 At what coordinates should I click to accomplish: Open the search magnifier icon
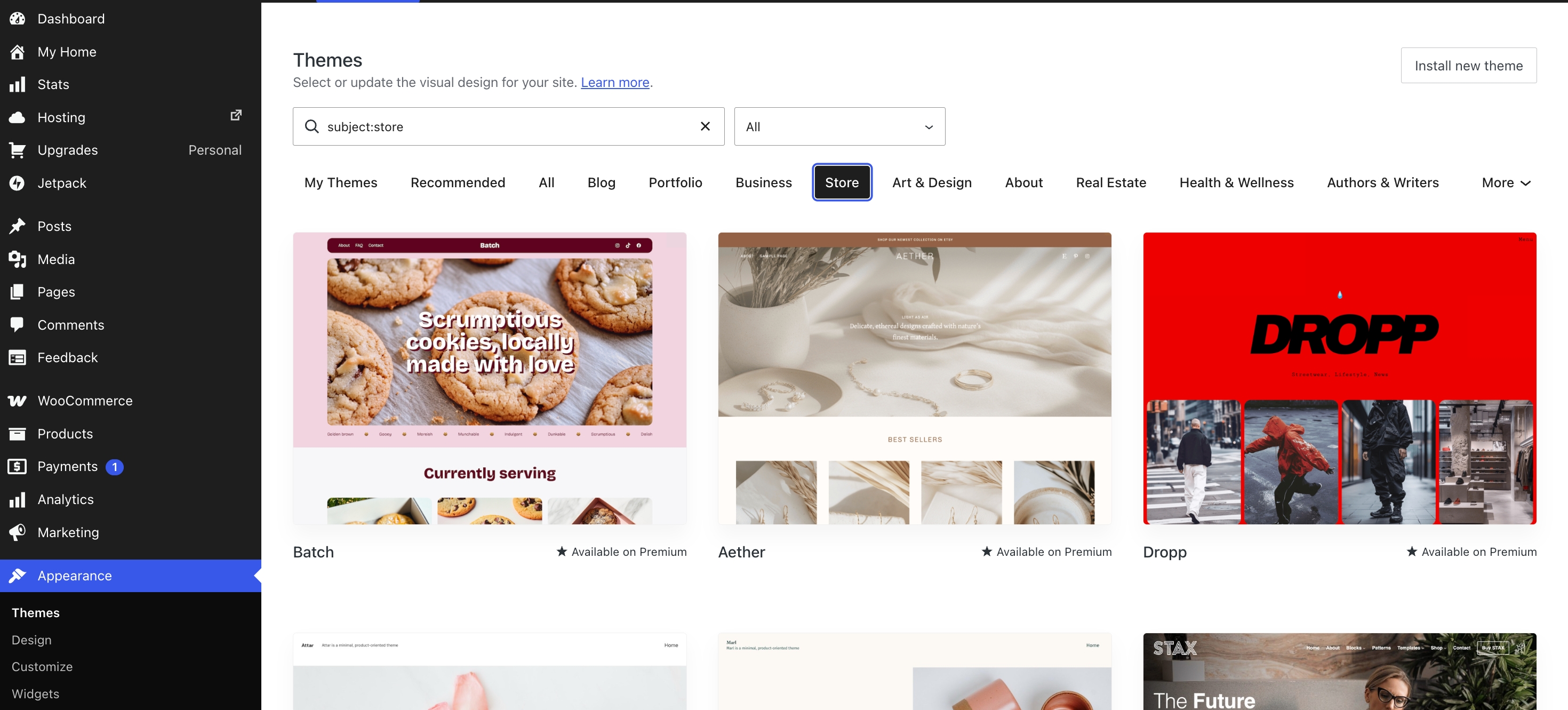click(311, 126)
